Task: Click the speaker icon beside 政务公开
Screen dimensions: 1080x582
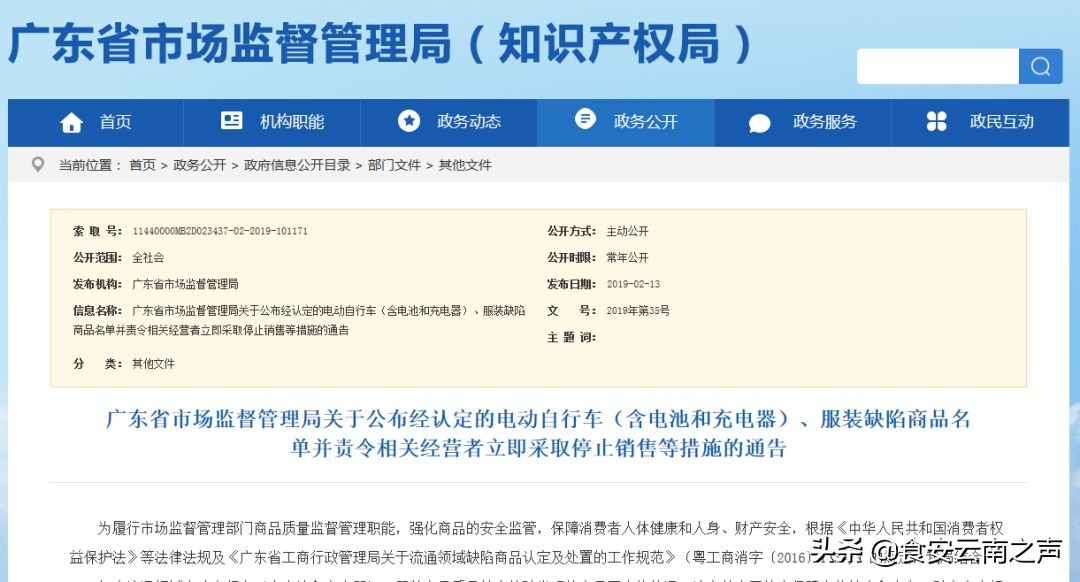Action: (585, 120)
